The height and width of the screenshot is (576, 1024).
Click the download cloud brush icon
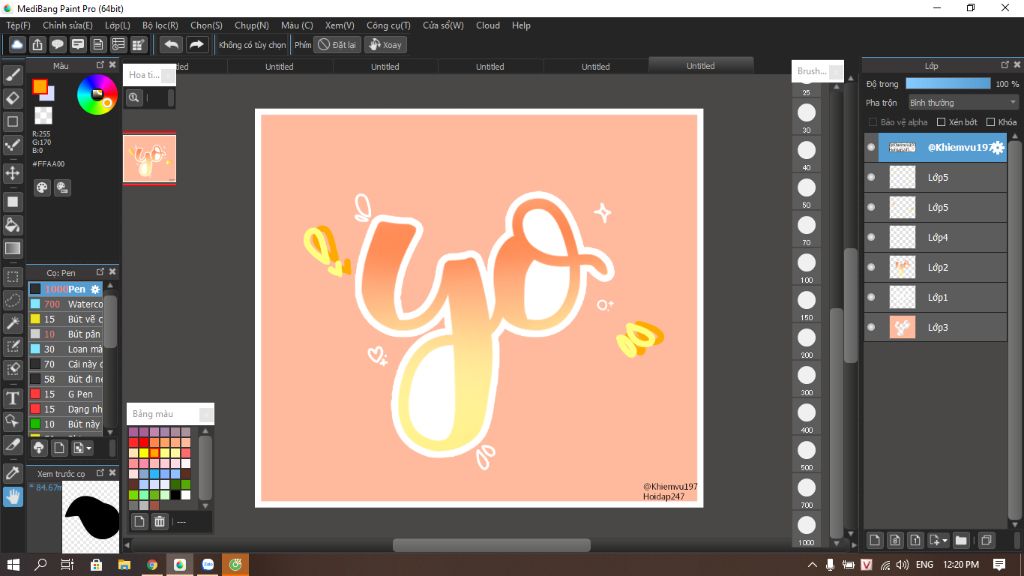point(39,448)
